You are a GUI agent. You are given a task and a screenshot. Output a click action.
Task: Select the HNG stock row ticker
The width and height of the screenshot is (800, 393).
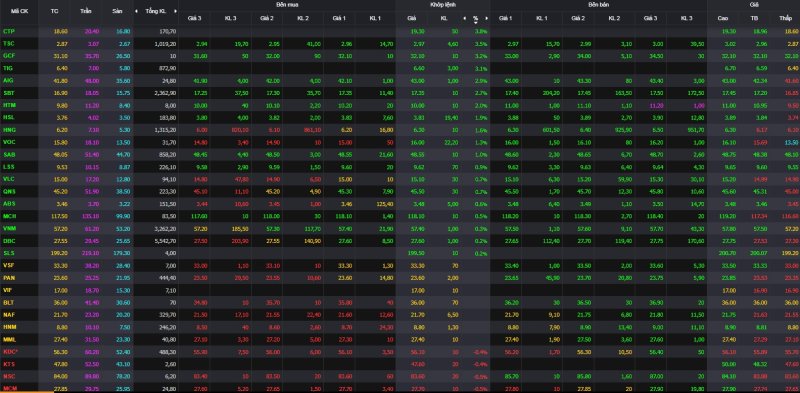8,129
